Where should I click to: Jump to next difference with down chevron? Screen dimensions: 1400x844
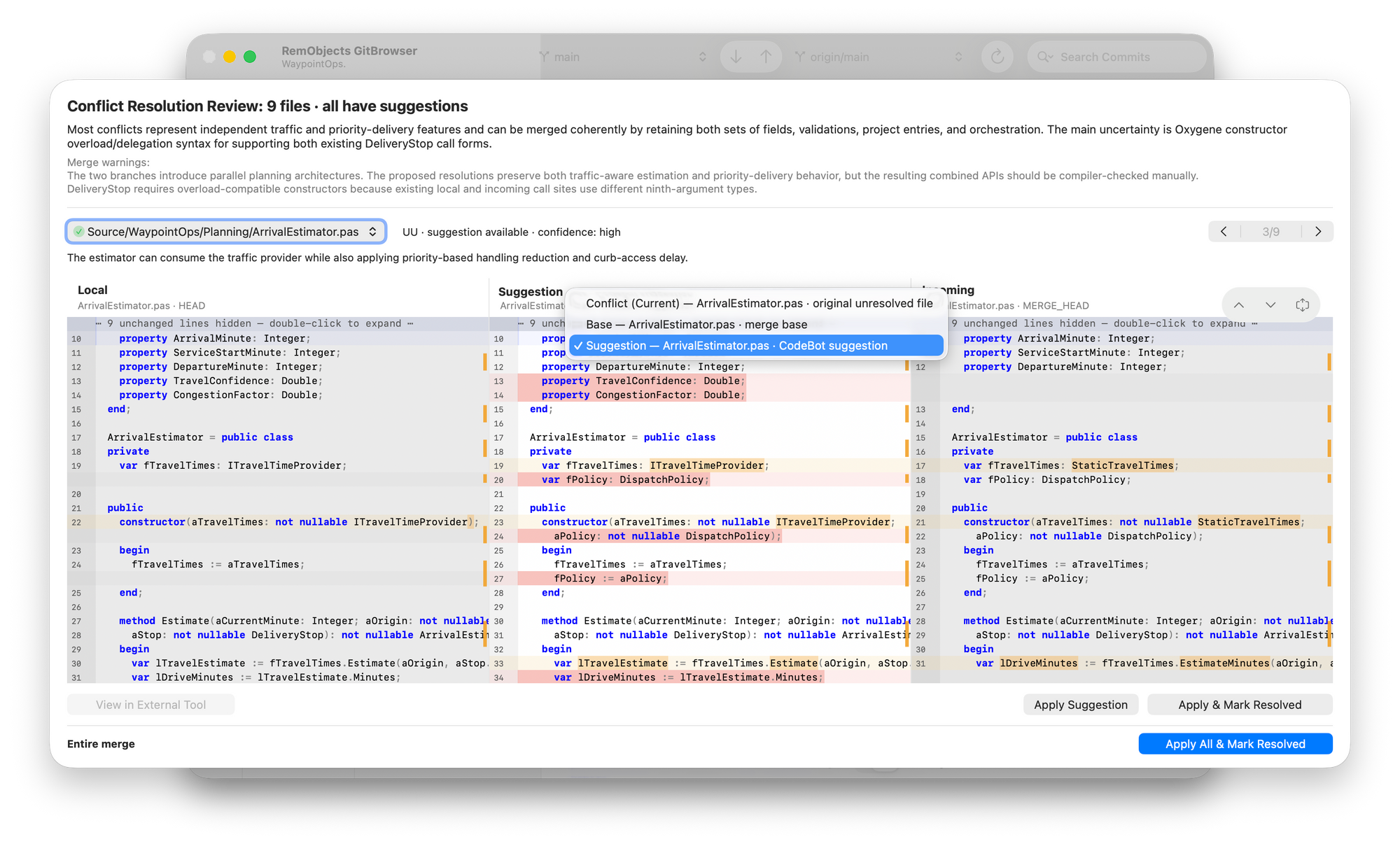coord(1270,305)
